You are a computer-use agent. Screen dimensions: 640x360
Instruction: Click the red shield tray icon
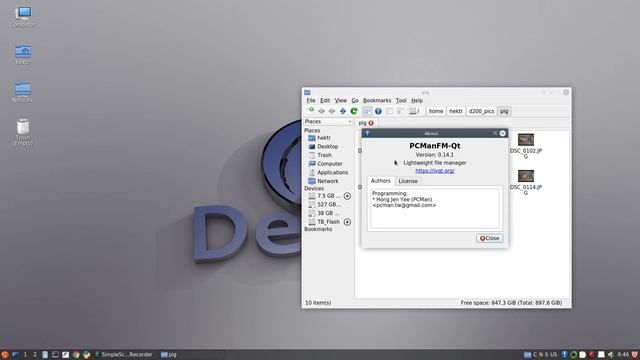coord(635,355)
